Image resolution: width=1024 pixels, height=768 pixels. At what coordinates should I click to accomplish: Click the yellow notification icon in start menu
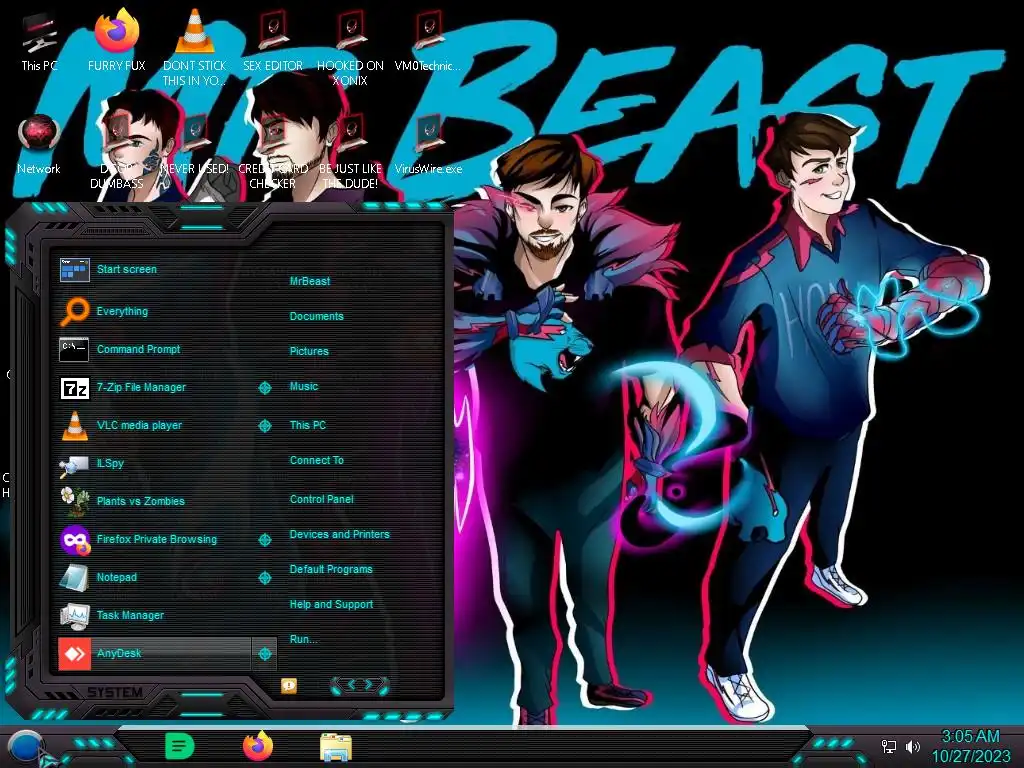tap(289, 685)
